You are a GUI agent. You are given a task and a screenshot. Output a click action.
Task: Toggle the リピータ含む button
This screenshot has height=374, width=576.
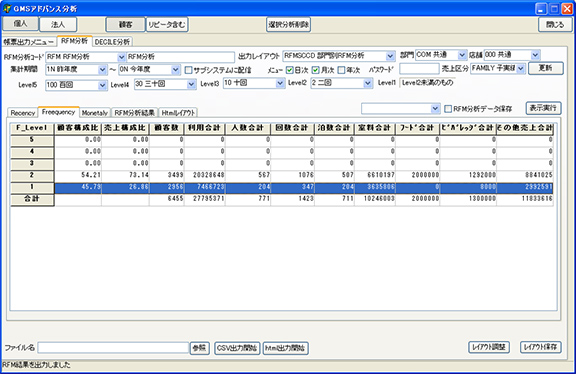[x=167, y=25]
